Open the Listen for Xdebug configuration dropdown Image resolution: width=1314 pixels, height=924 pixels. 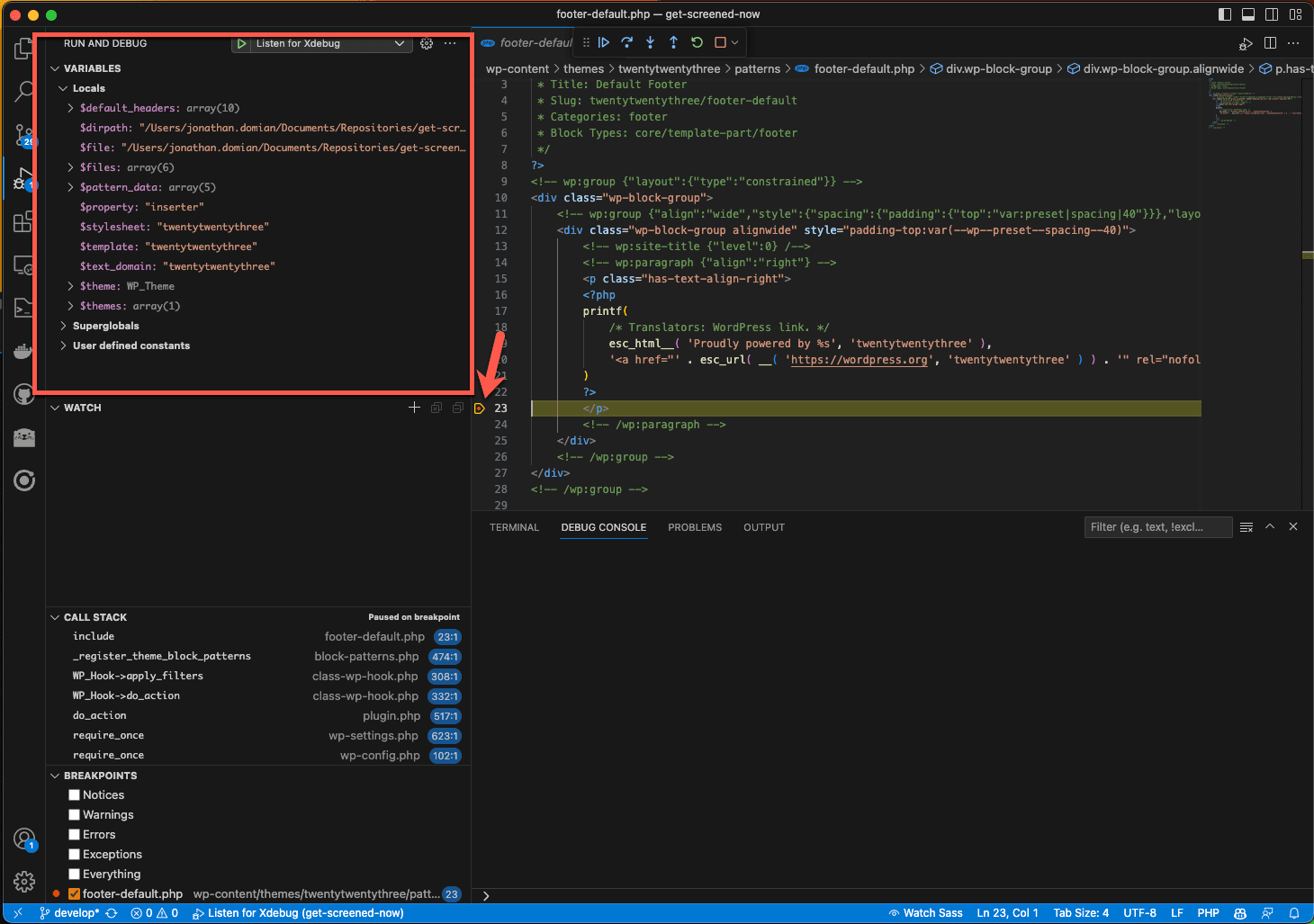[399, 43]
